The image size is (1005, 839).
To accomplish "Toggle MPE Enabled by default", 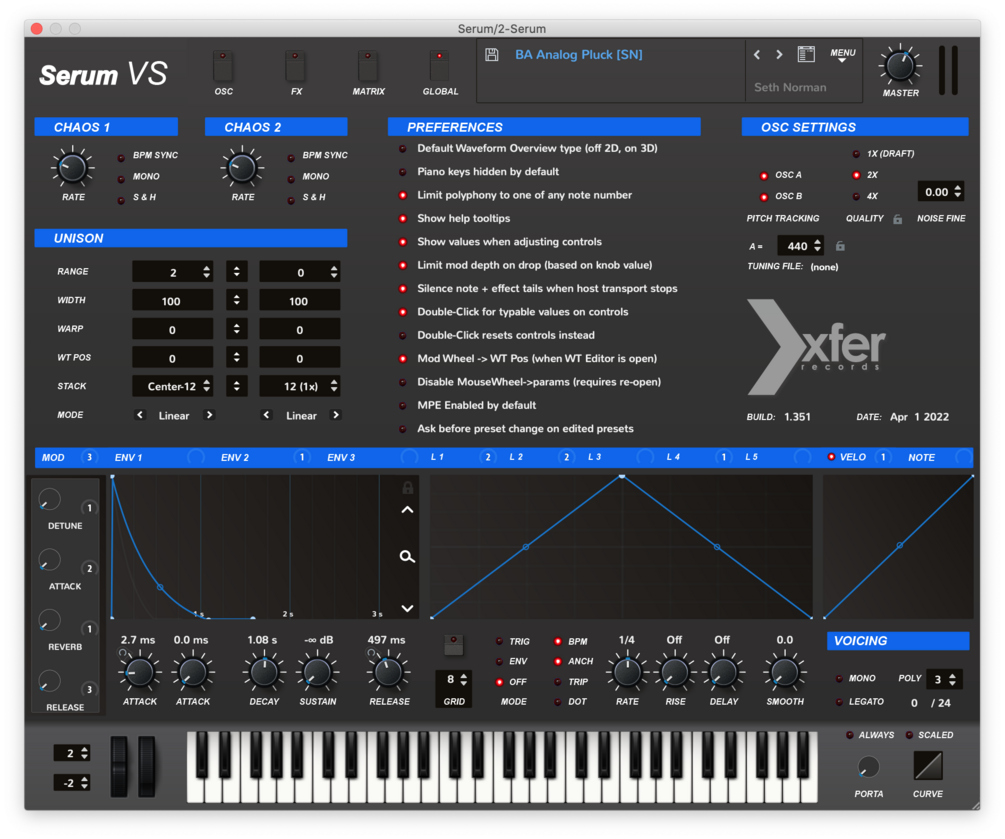I will (x=403, y=406).
